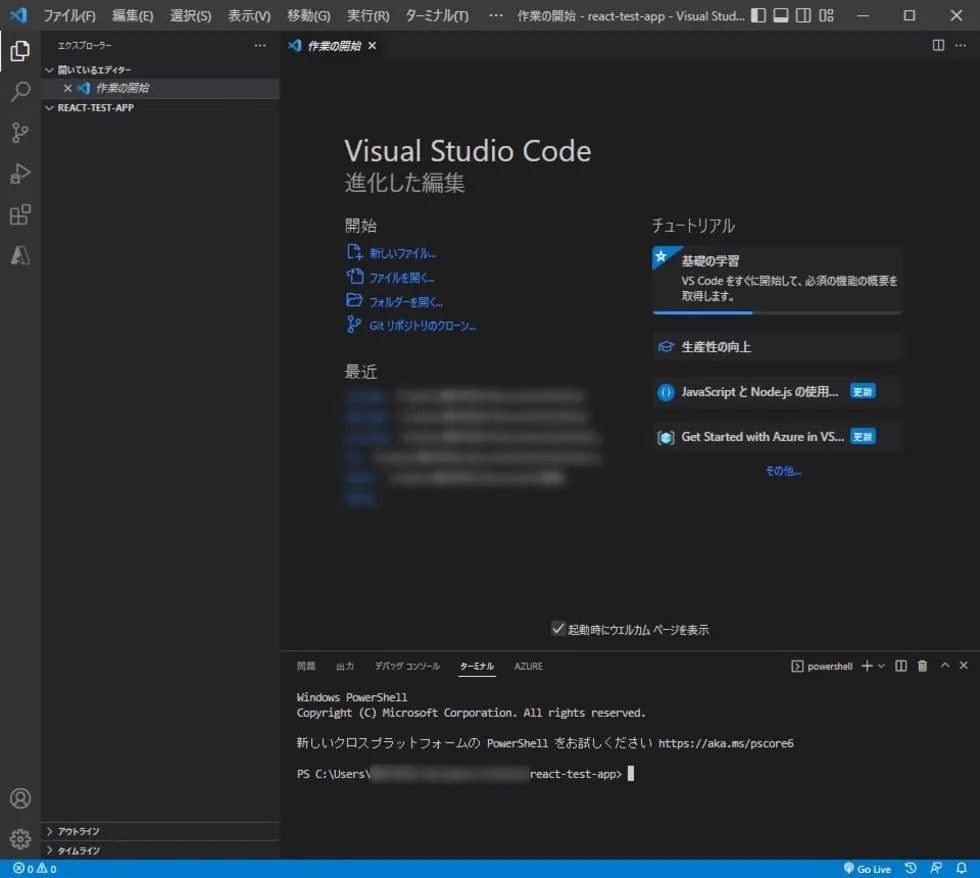Open the 移動(G) menu
980x878 pixels.
coord(309,16)
